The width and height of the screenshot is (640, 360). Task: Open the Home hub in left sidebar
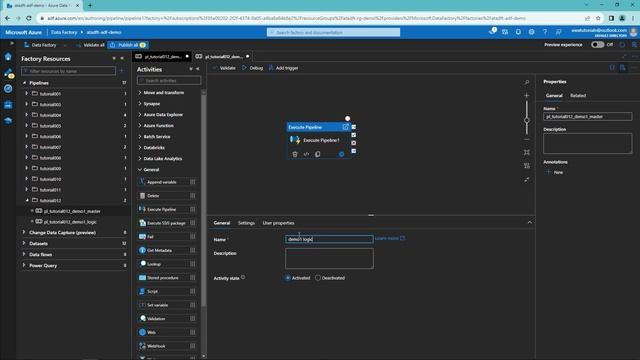click(8, 57)
